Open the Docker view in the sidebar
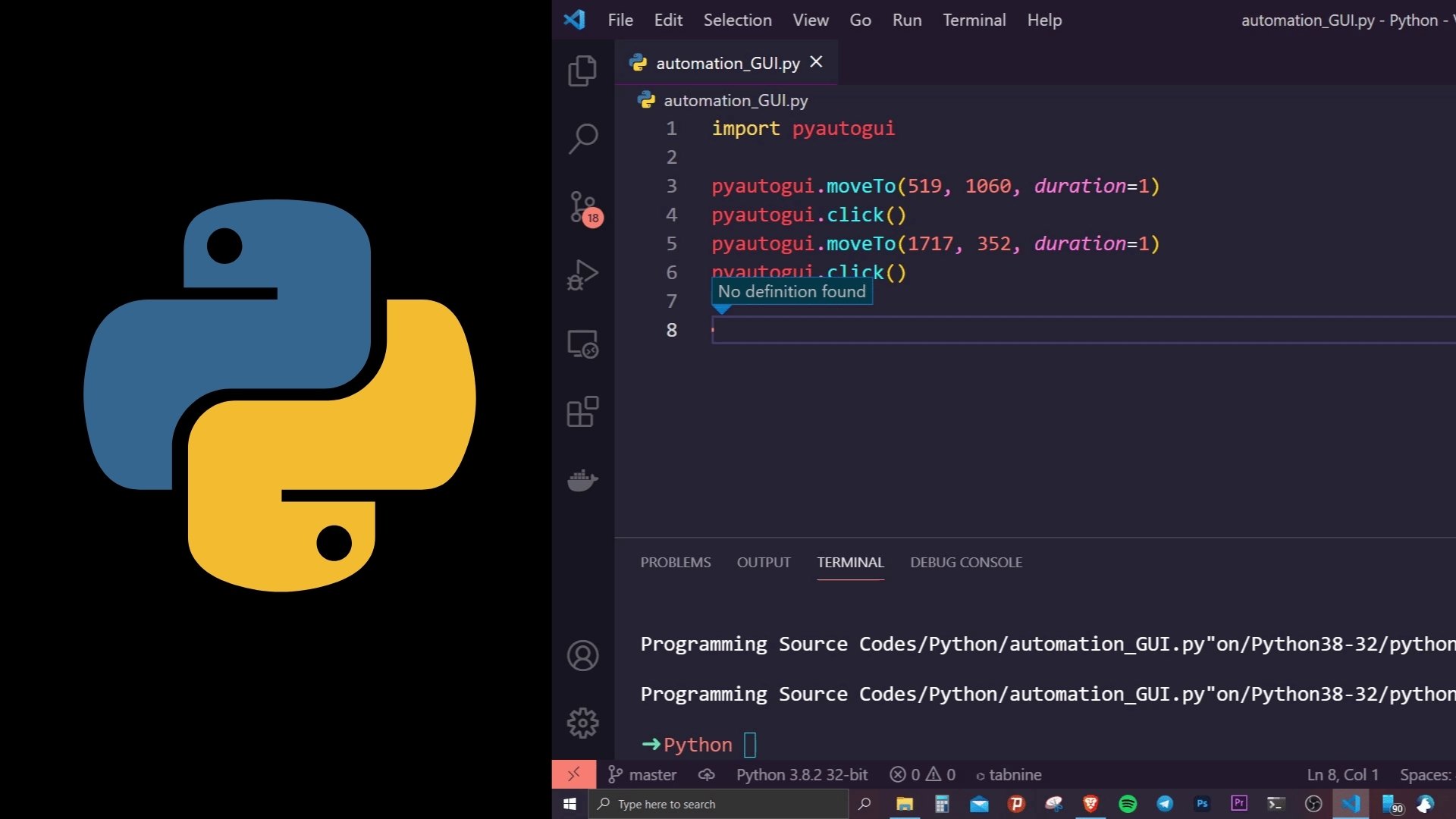1456x819 pixels. (582, 480)
